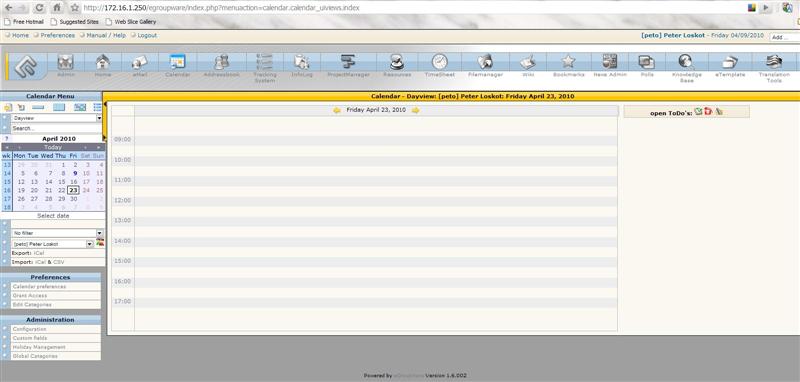This screenshot has width=800, height=382.
Task: Open Manual / Help in top menu
Action: tap(106, 35)
